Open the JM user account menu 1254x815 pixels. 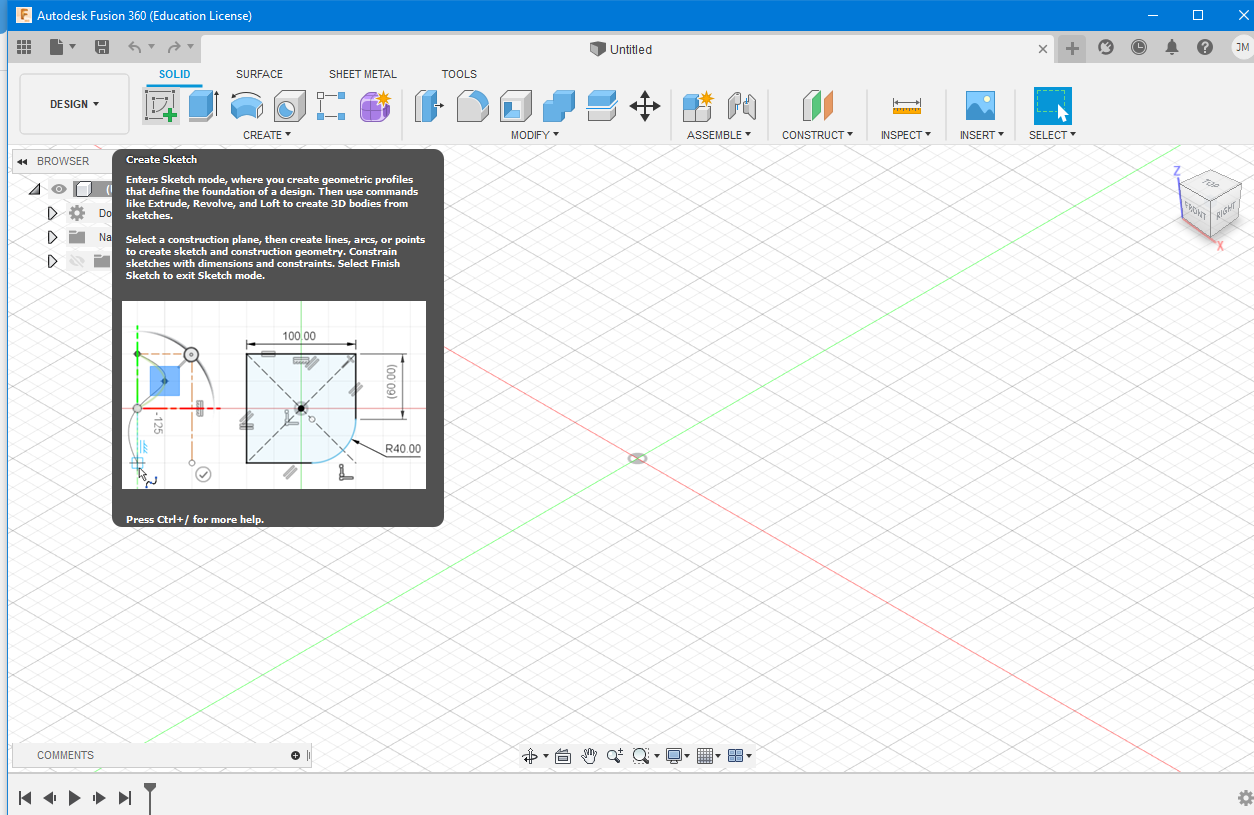click(x=1241, y=47)
